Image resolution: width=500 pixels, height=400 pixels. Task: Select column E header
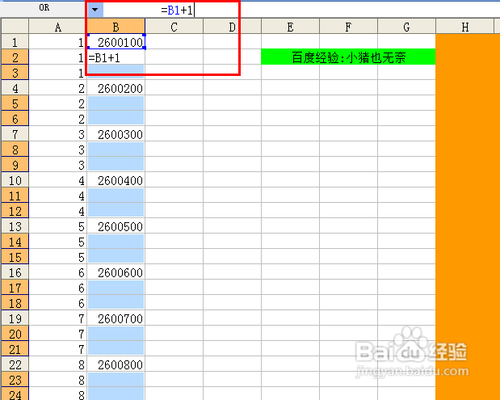pos(290,27)
